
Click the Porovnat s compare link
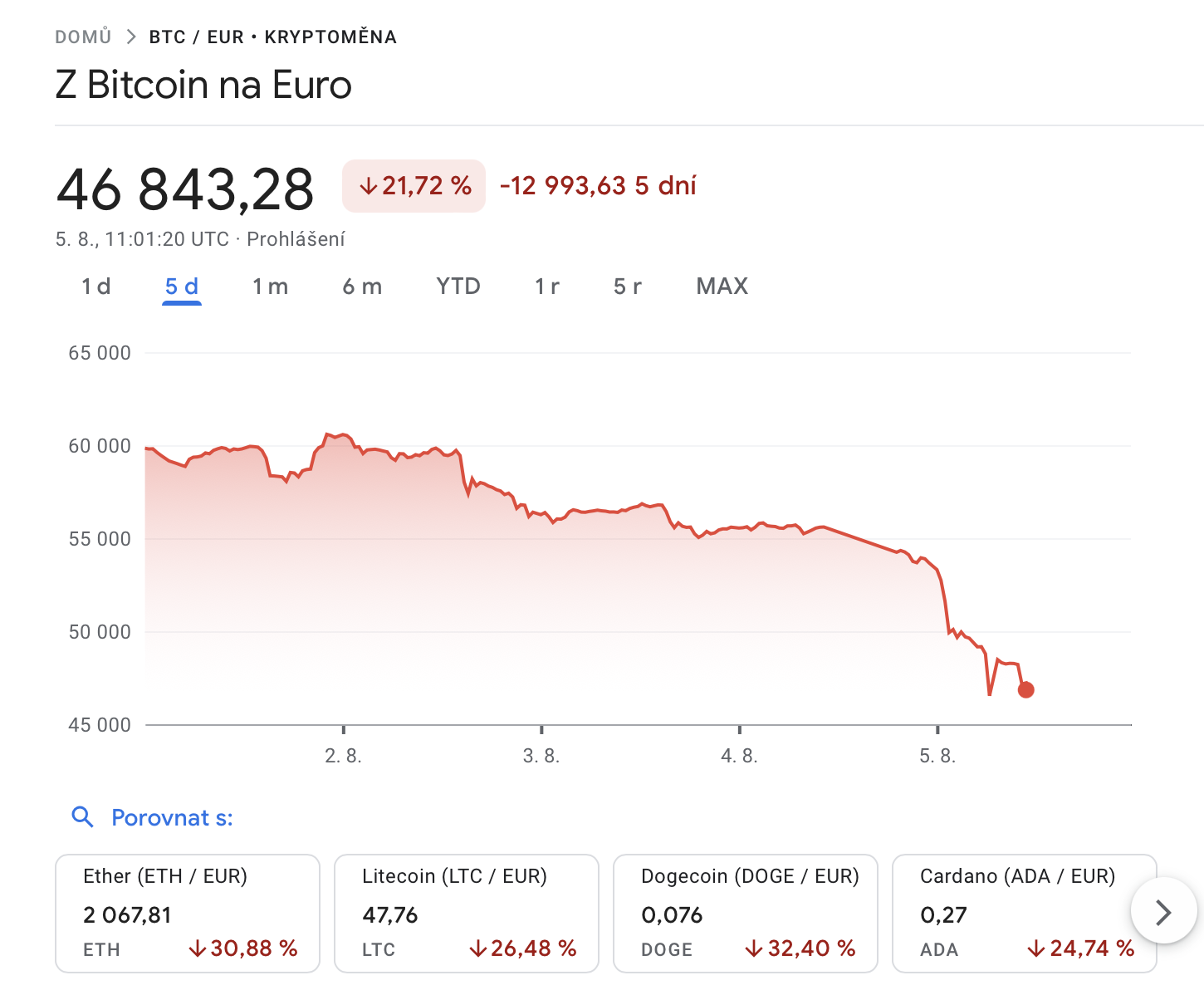(x=172, y=818)
